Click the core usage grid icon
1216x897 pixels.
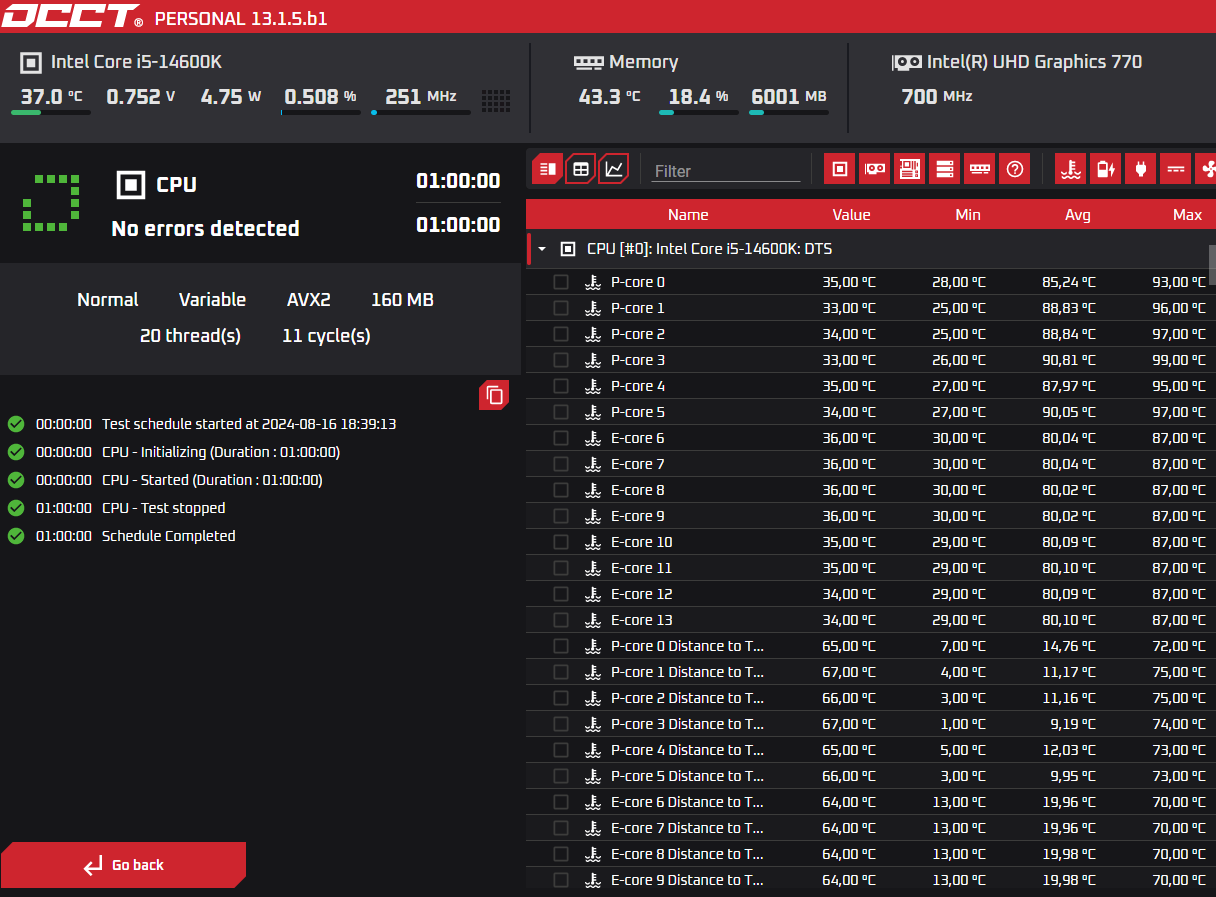[x=496, y=100]
